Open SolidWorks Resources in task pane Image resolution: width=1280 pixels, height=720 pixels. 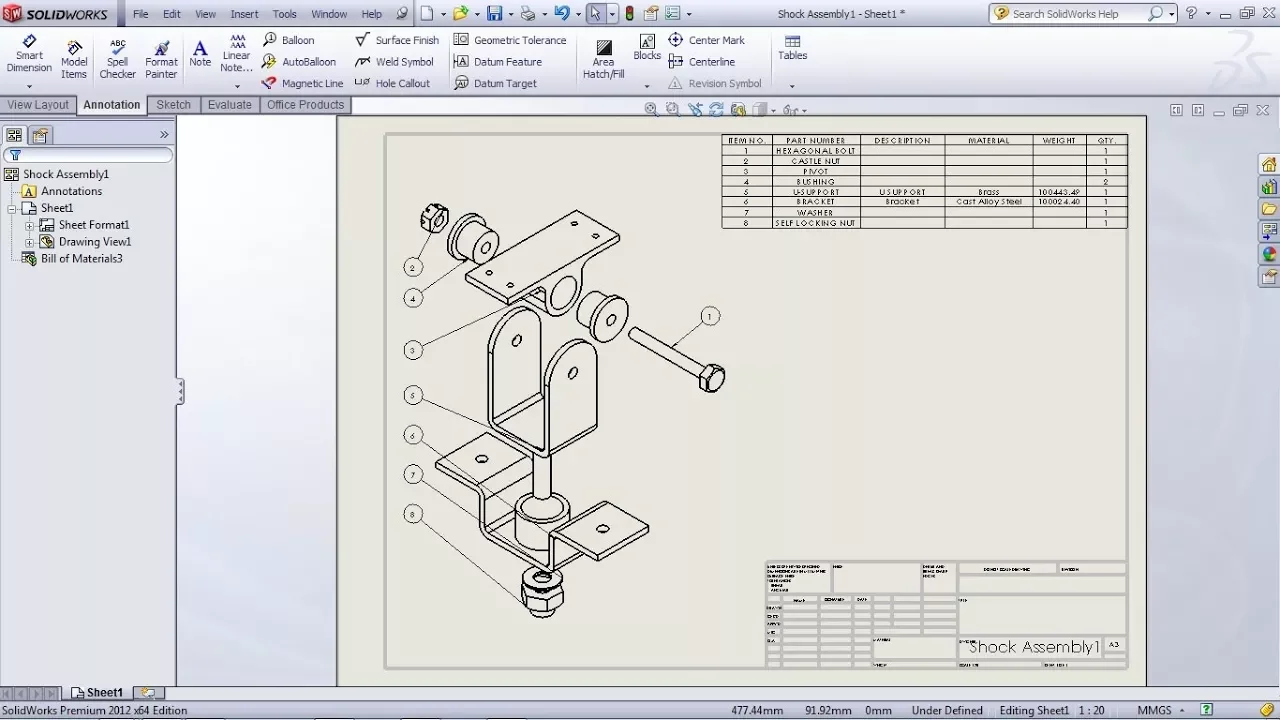pos(1269,165)
